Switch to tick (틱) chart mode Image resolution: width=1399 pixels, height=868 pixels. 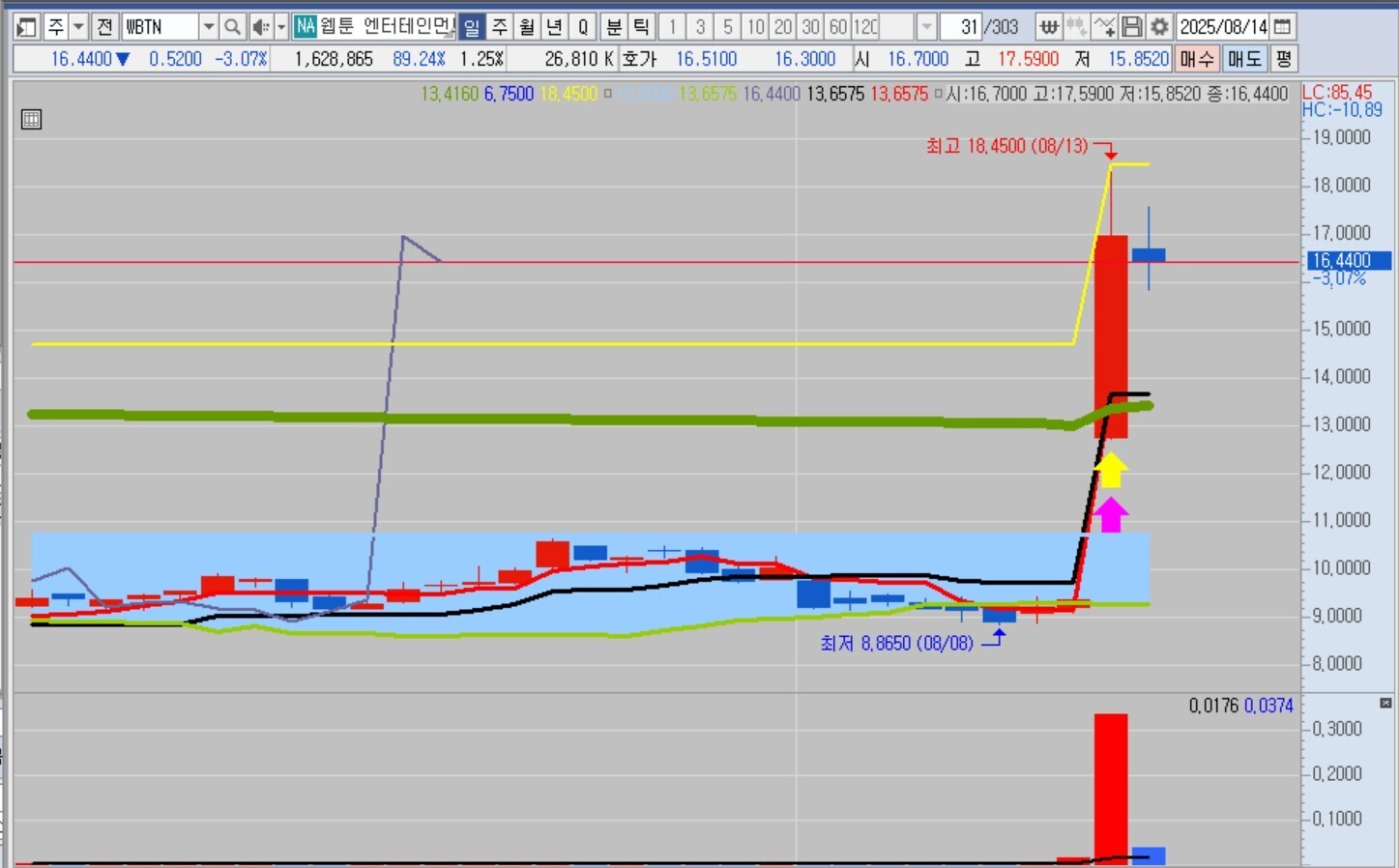tap(641, 27)
